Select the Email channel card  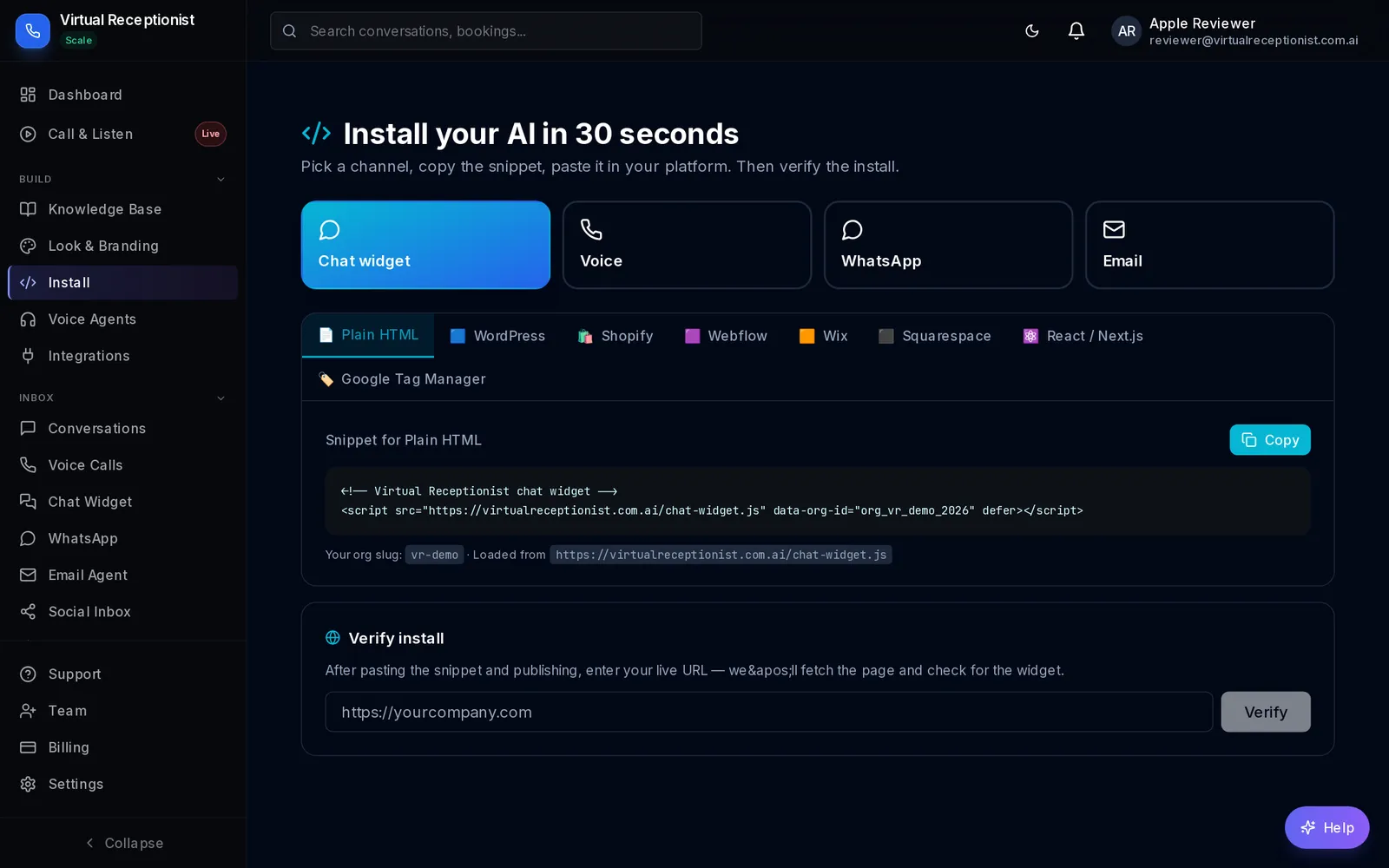1209,245
